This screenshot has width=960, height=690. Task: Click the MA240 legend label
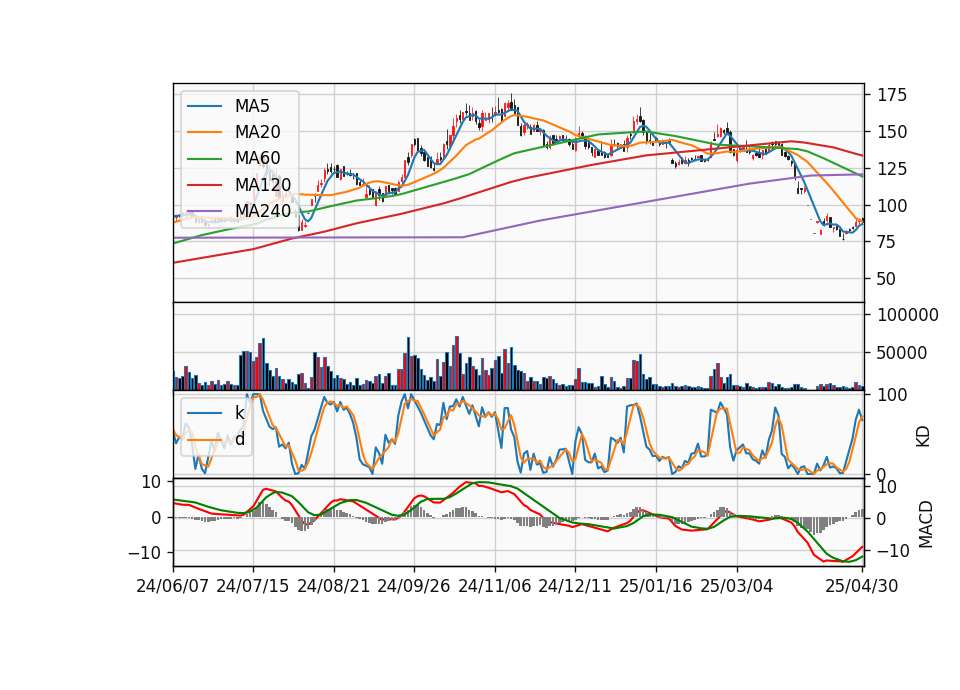click(x=263, y=211)
